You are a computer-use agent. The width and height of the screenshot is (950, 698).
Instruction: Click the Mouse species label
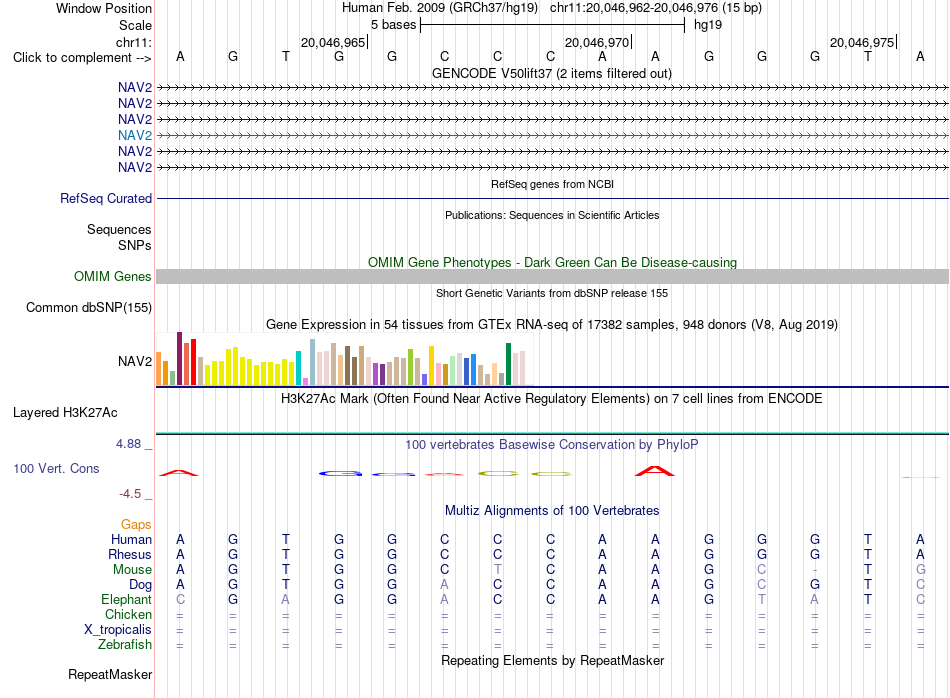click(x=132, y=570)
